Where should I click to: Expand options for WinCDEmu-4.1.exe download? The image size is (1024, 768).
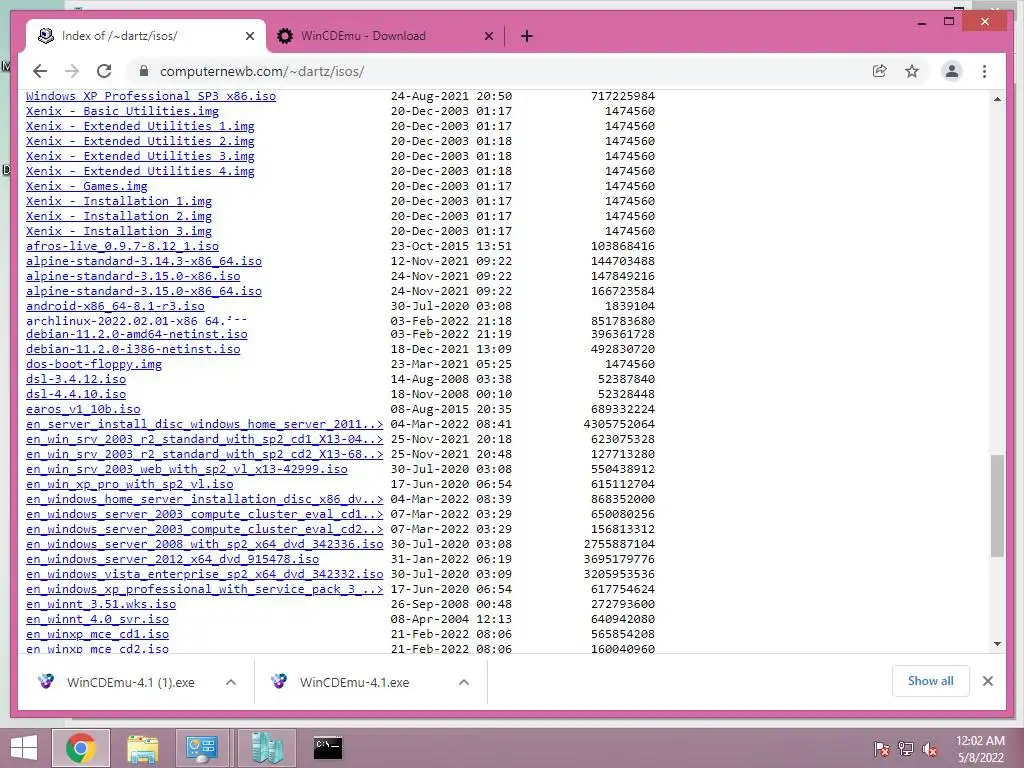coord(464,682)
